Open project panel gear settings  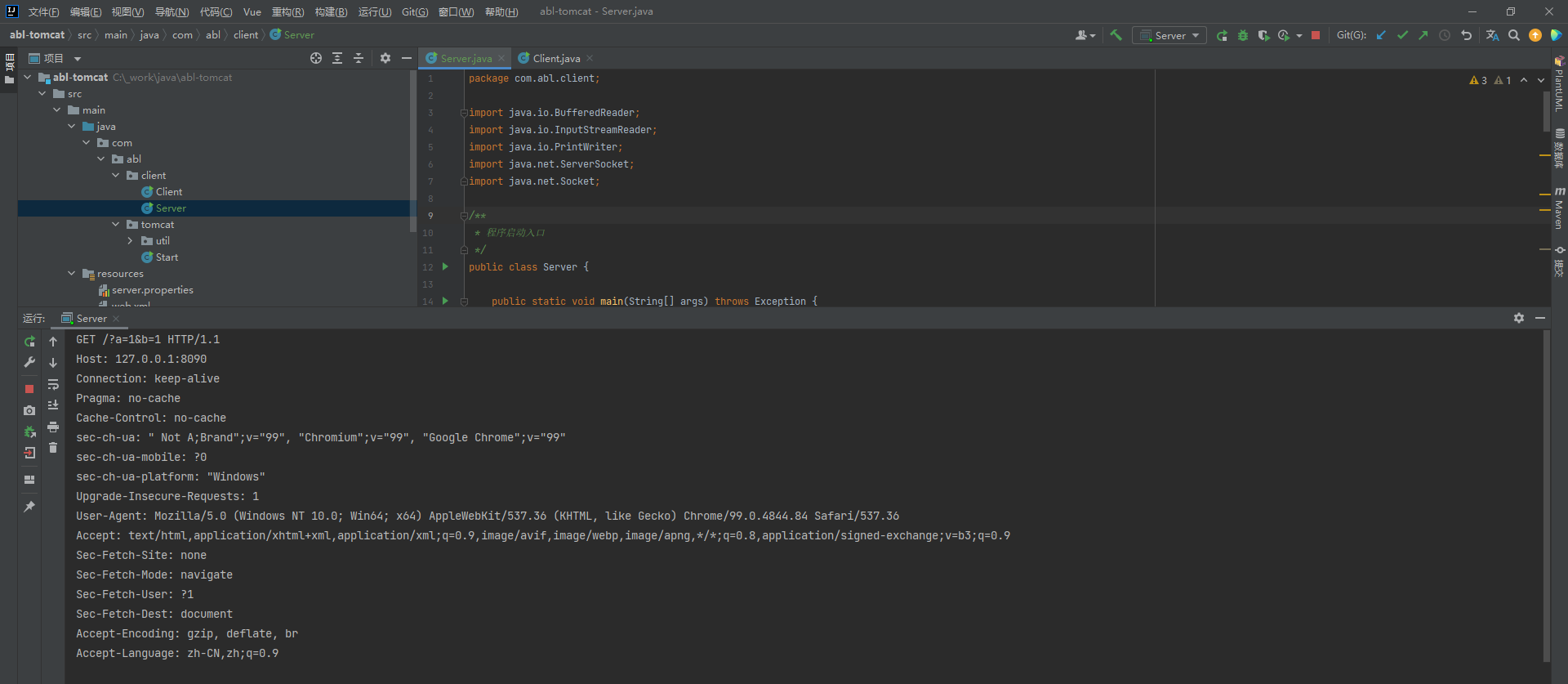point(385,58)
